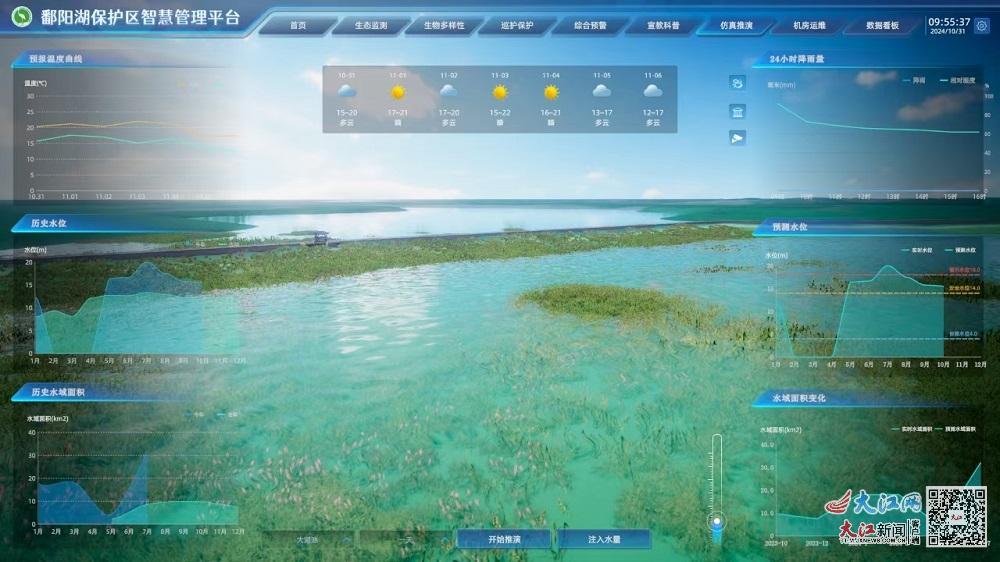Click the green platform logo icon
This screenshot has width=1000, height=562.
(22, 17)
